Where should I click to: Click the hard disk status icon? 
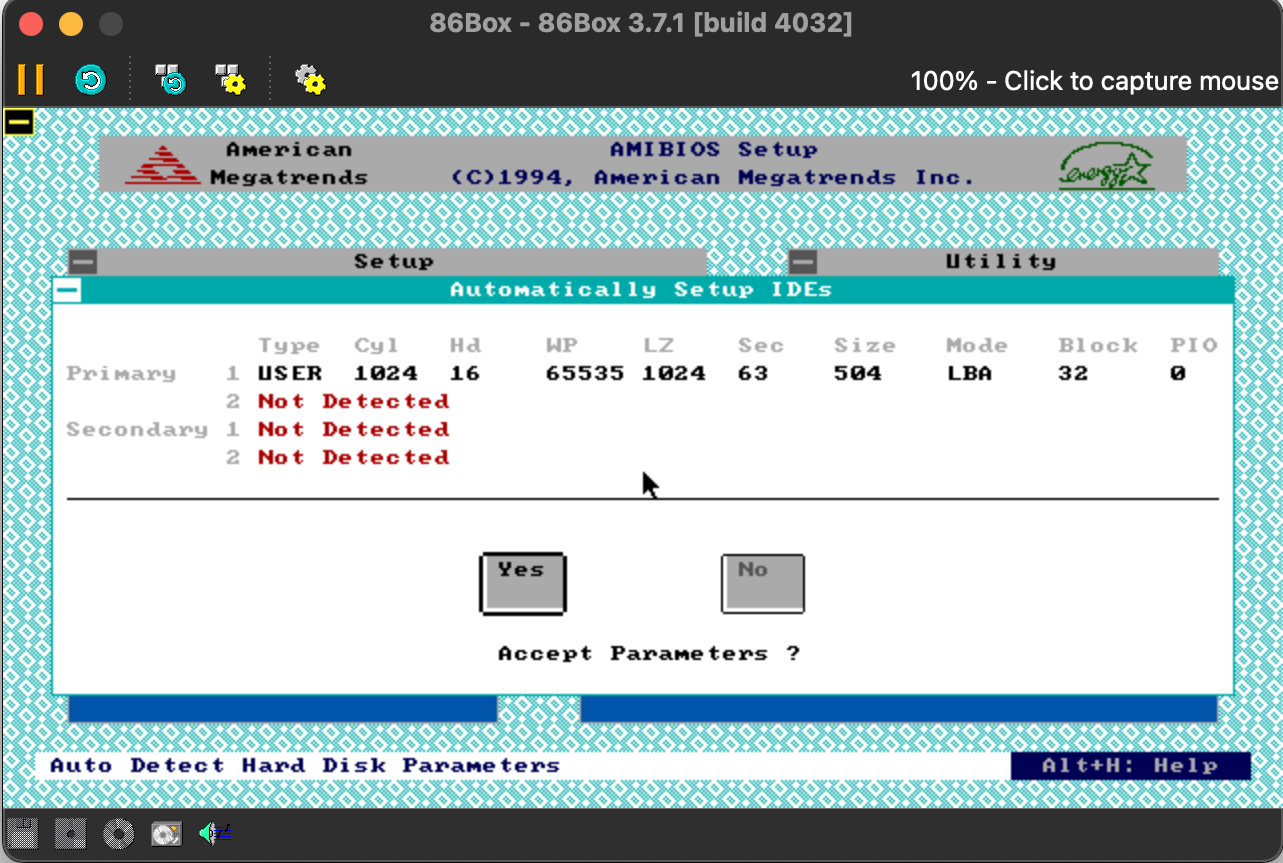(x=166, y=832)
